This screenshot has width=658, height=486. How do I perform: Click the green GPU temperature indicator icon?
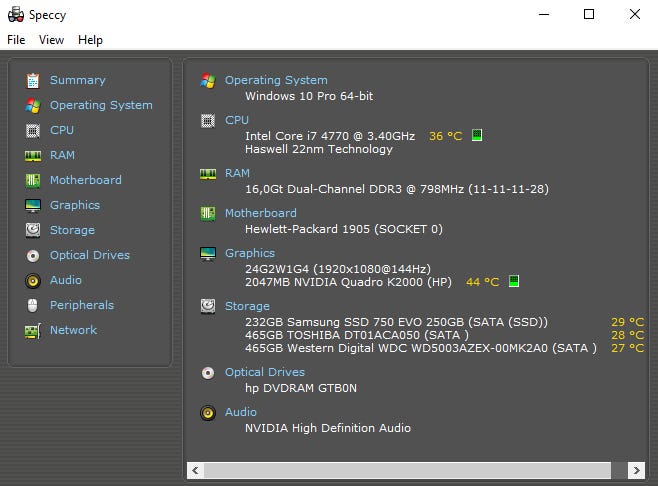coord(514,281)
